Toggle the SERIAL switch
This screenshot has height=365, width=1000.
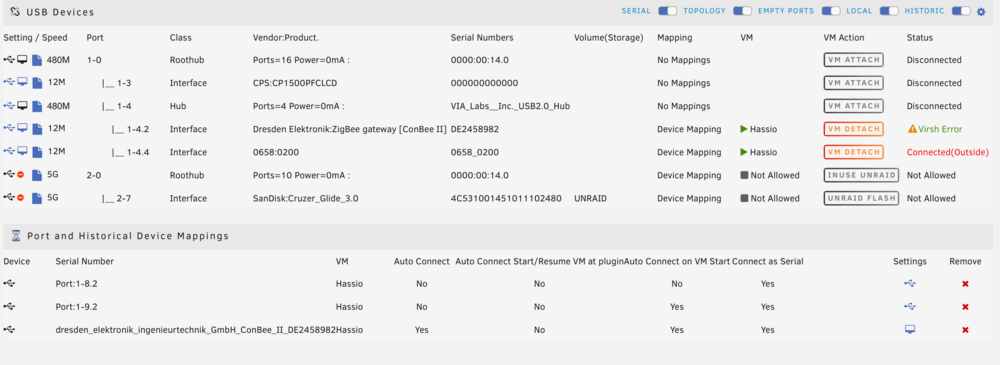(667, 11)
